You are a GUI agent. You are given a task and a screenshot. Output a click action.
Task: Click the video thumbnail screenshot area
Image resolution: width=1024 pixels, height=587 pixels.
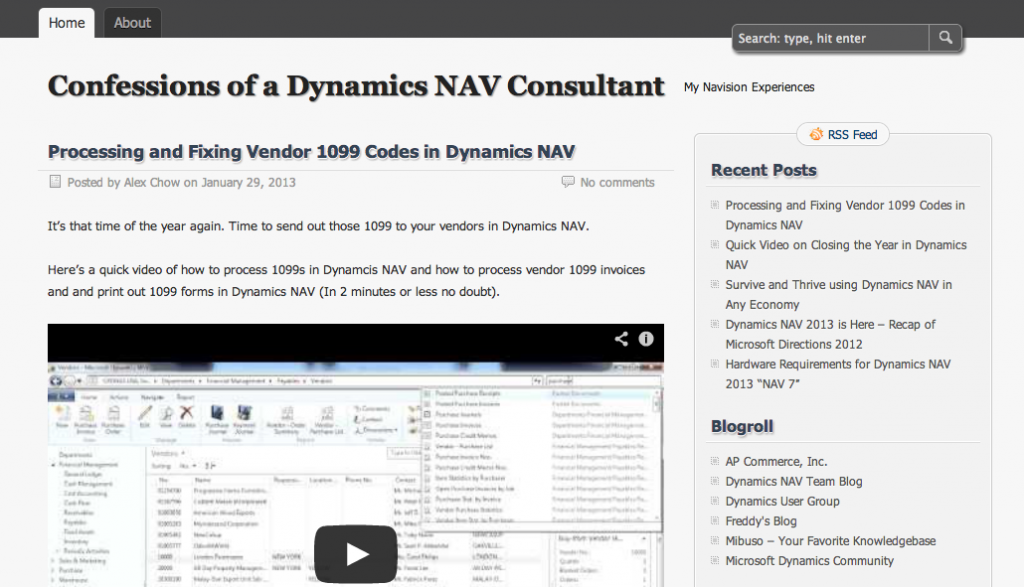[x=356, y=455]
